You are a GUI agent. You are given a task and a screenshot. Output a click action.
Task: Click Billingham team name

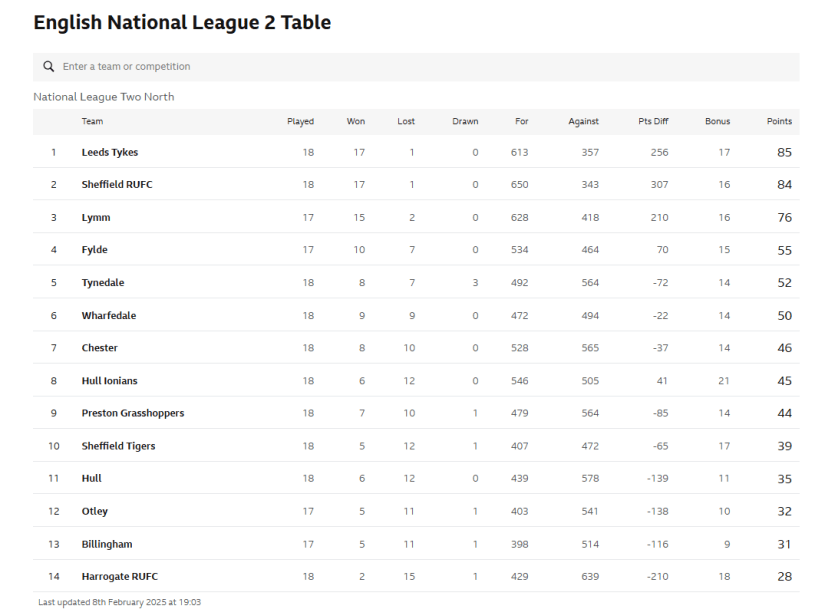(x=107, y=544)
